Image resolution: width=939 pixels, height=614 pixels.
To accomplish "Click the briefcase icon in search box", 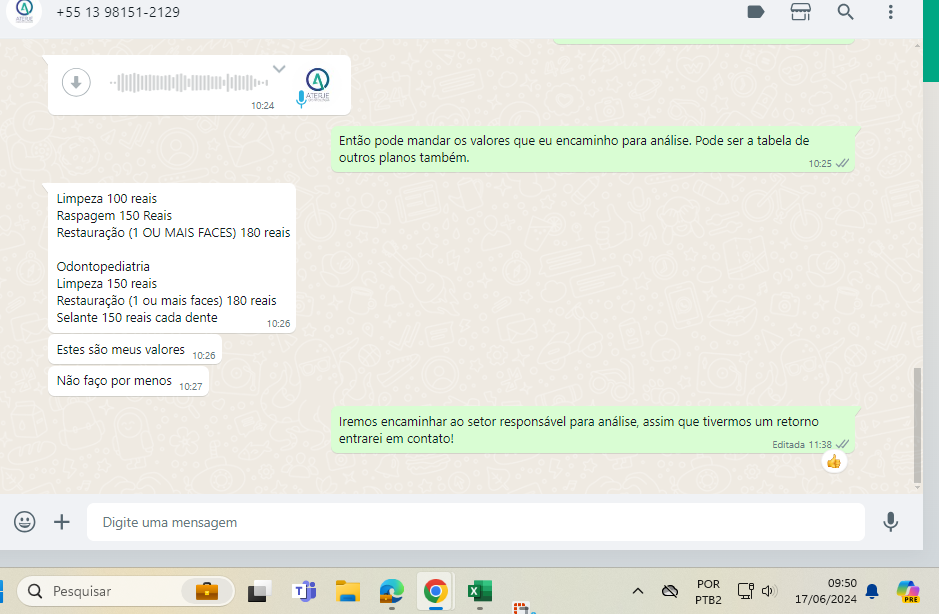I will click(x=207, y=591).
